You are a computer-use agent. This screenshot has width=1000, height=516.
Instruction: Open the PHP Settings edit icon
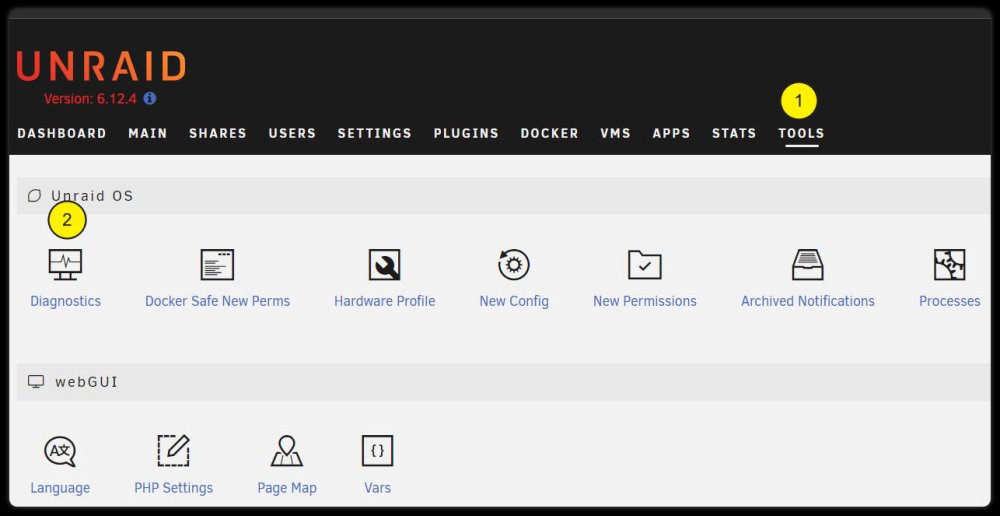point(173,451)
